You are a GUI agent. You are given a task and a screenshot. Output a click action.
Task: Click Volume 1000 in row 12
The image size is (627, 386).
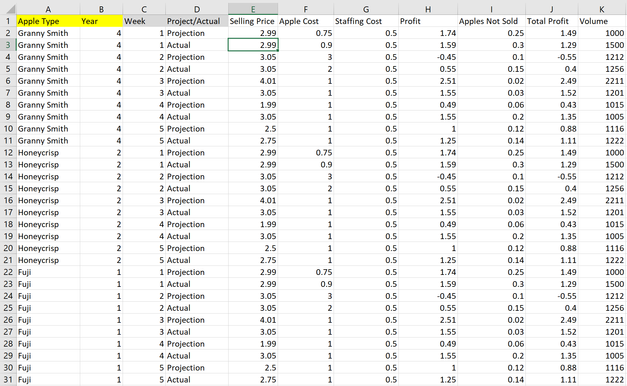(x=615, y=153)
